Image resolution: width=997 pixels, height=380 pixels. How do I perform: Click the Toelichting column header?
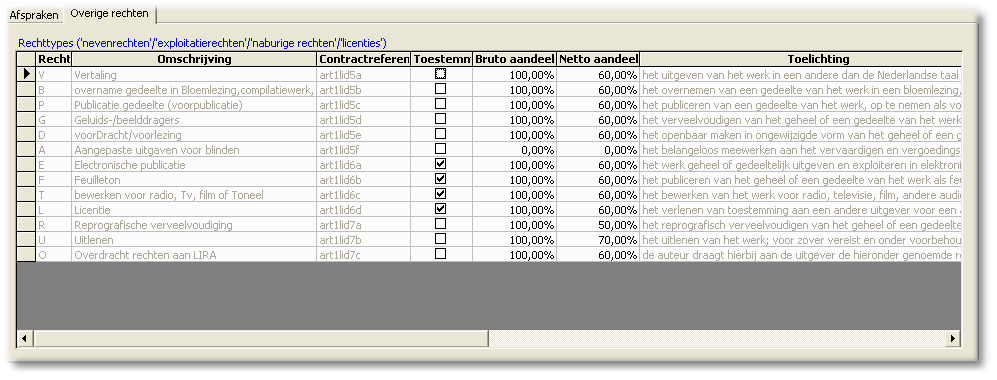800,59
